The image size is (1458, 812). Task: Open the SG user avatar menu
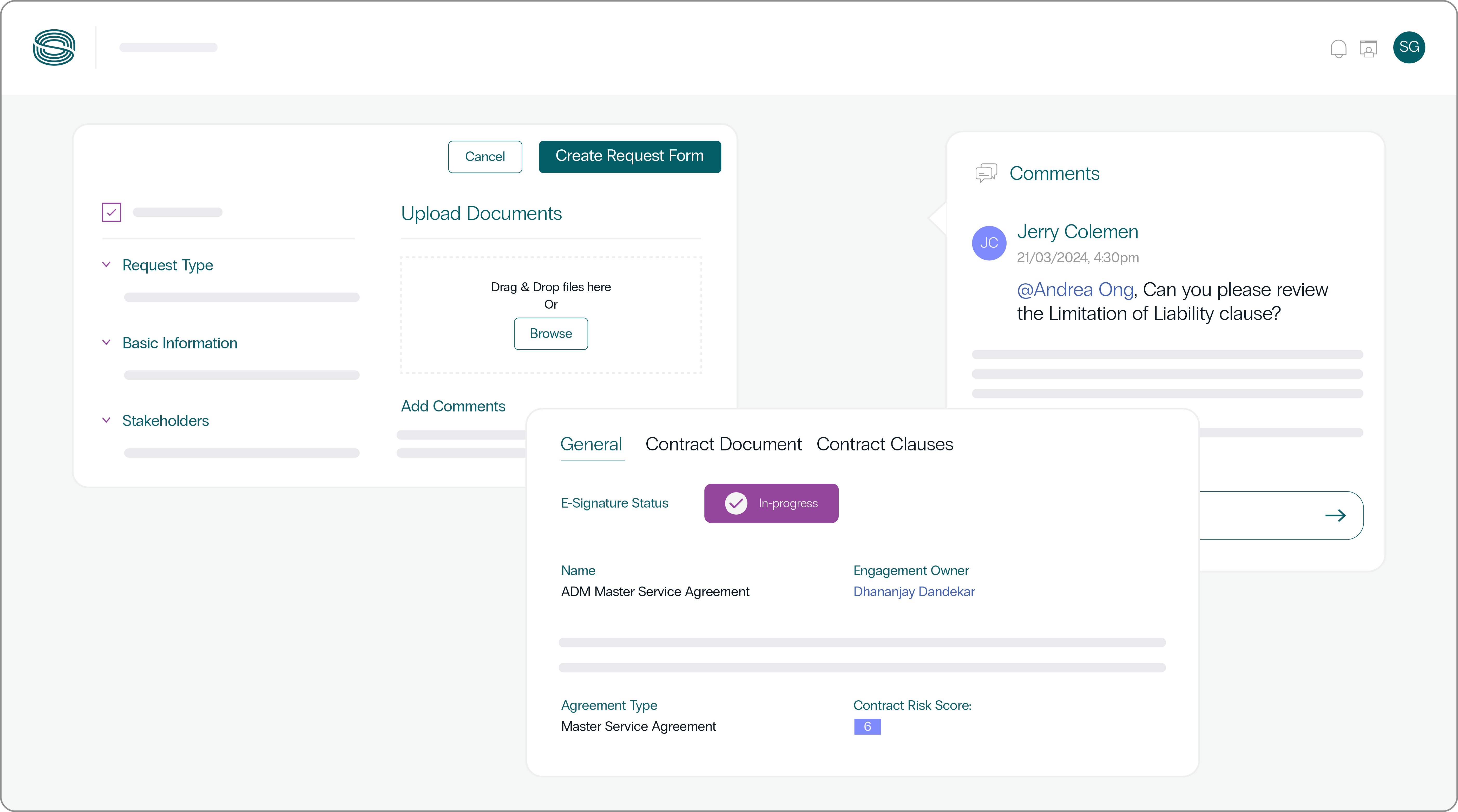(1409, 48)
